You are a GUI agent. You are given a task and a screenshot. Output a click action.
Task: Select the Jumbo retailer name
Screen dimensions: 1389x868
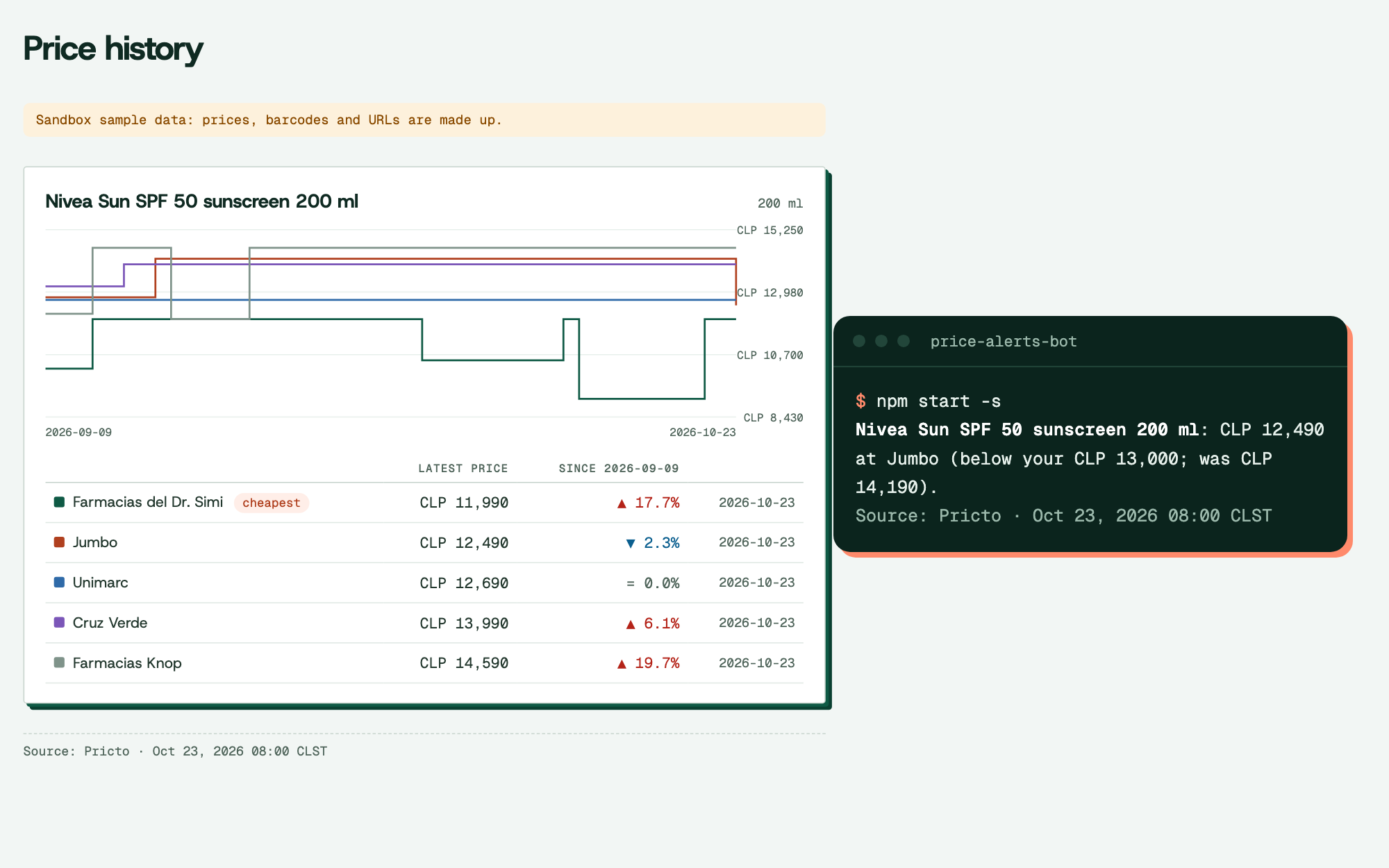pyautogui.click(x=95, y=542)
